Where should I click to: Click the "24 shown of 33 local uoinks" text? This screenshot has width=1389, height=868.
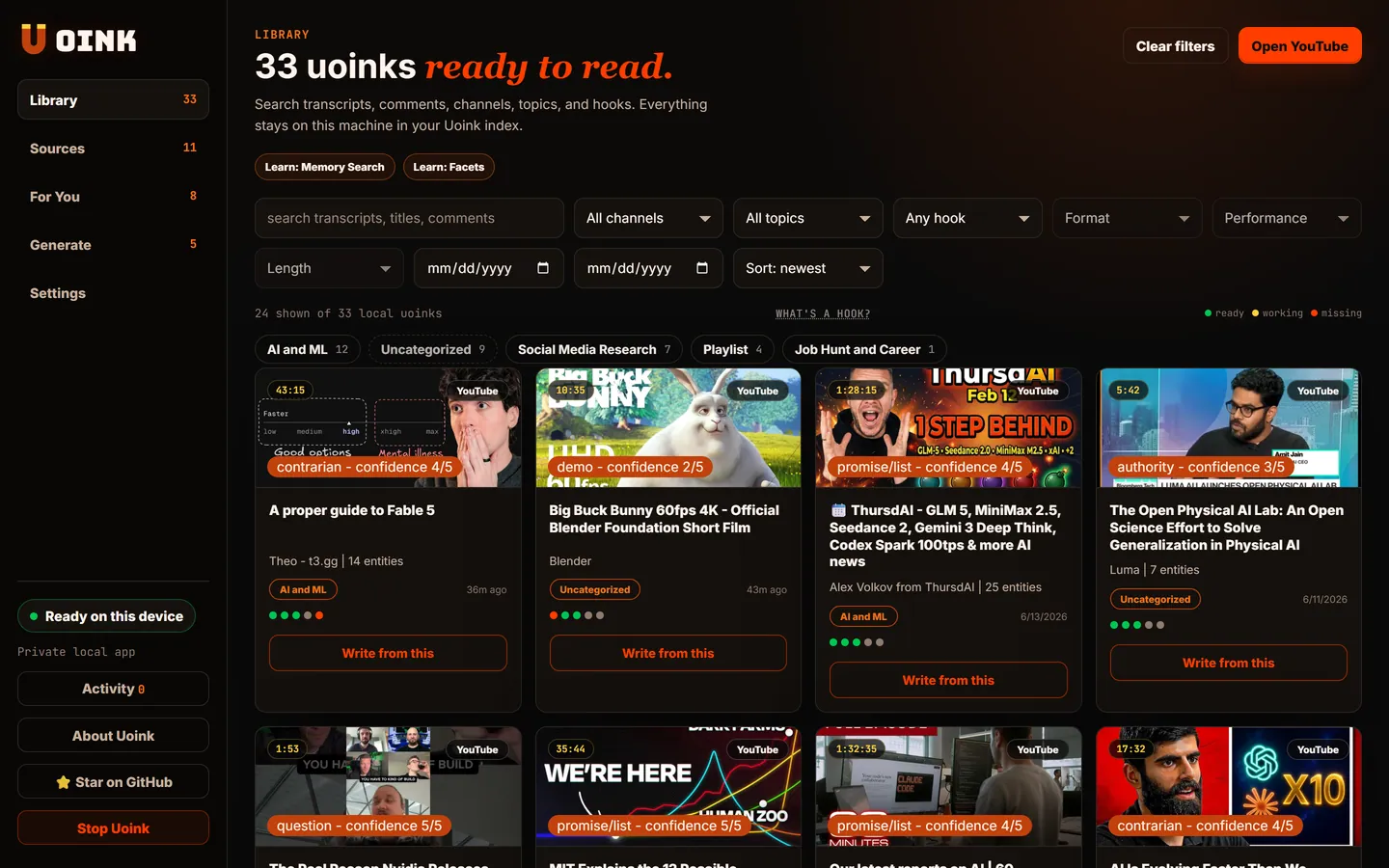348,313
